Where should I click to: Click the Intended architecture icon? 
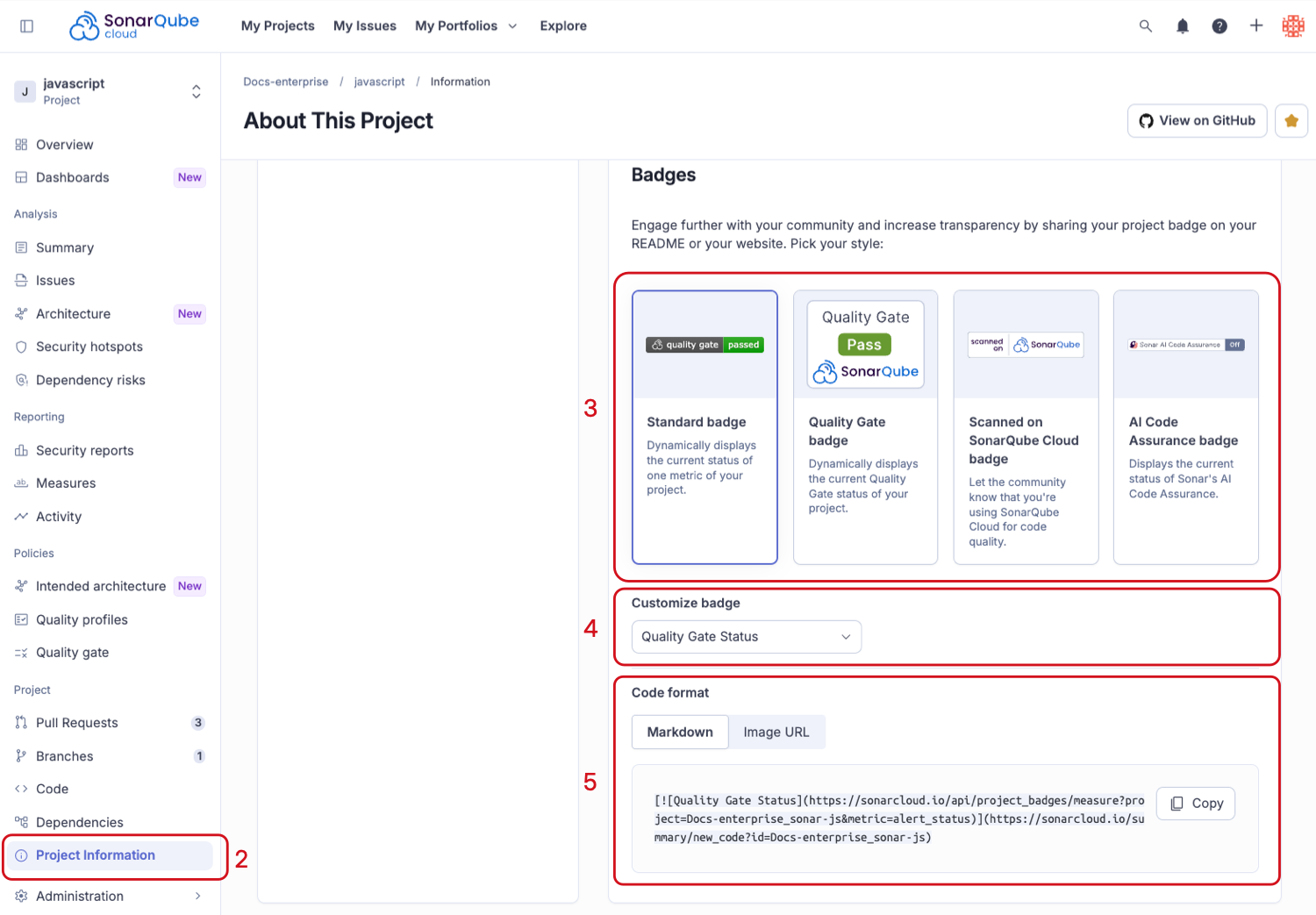(x=21, y=586)
